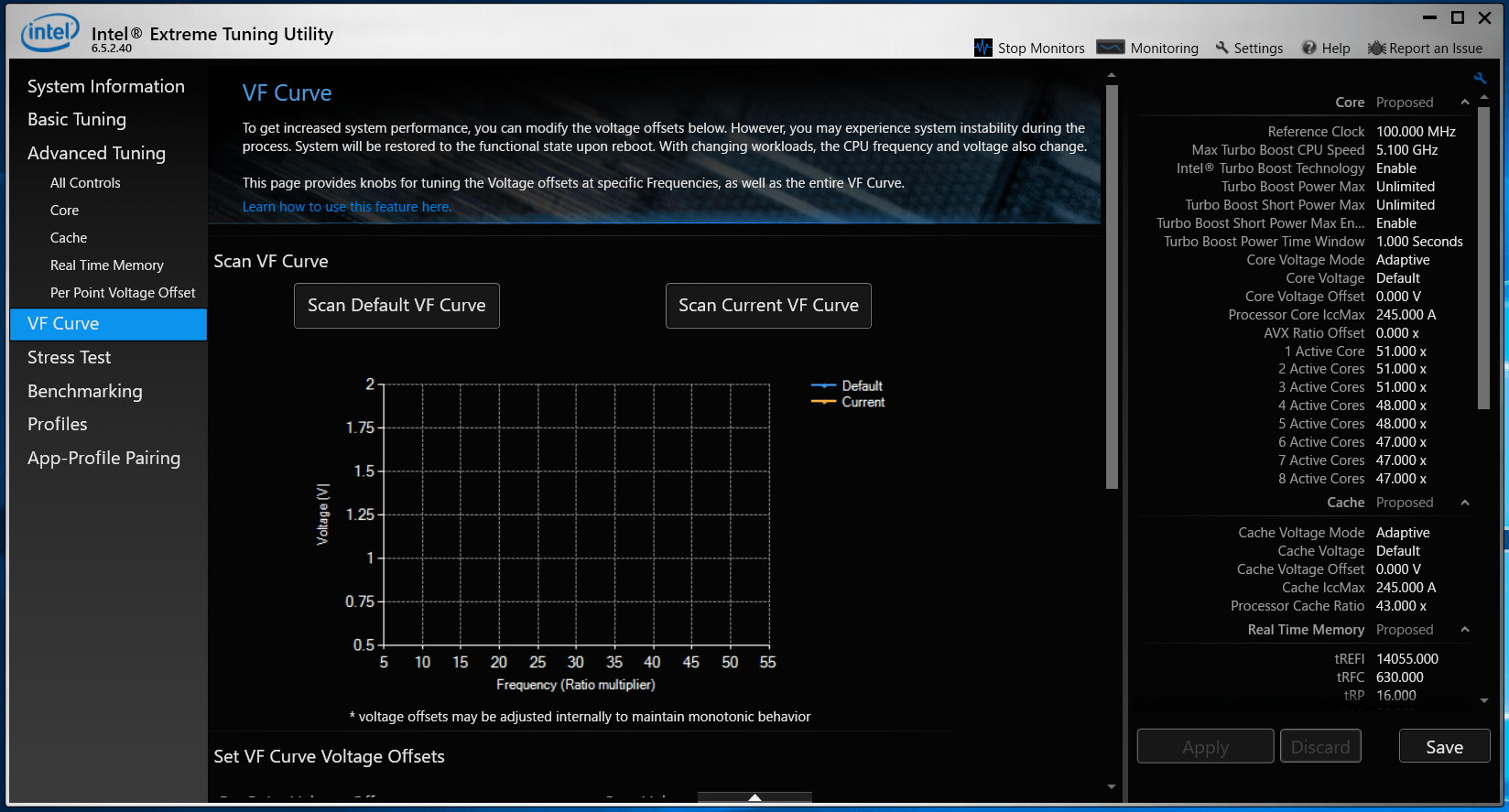Expand the bottom panel arrow handle
This screenshot has width=1509, height=812.
pos(754,797)
